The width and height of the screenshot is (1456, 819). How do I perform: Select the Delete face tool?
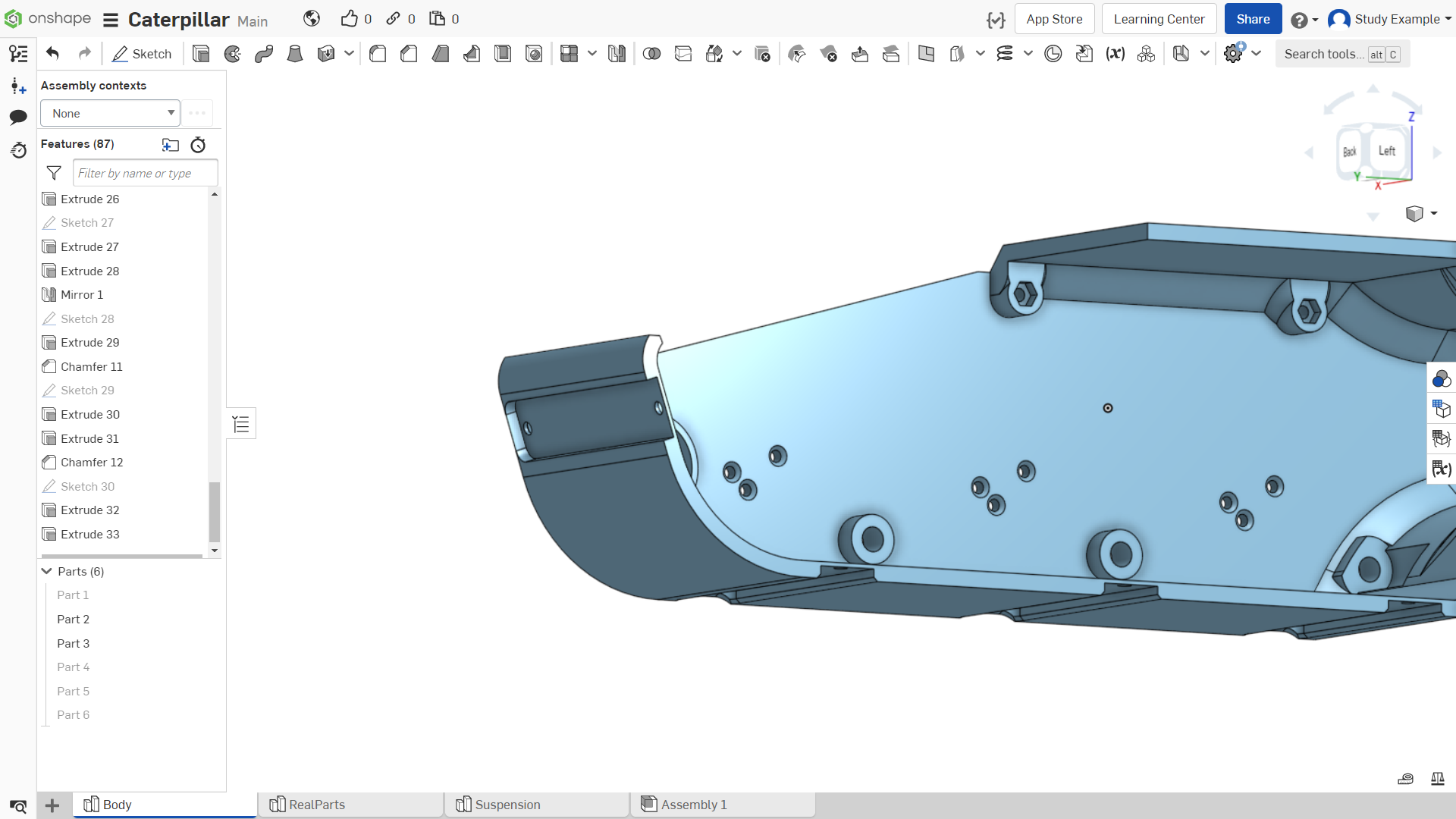tap(828, 54)
